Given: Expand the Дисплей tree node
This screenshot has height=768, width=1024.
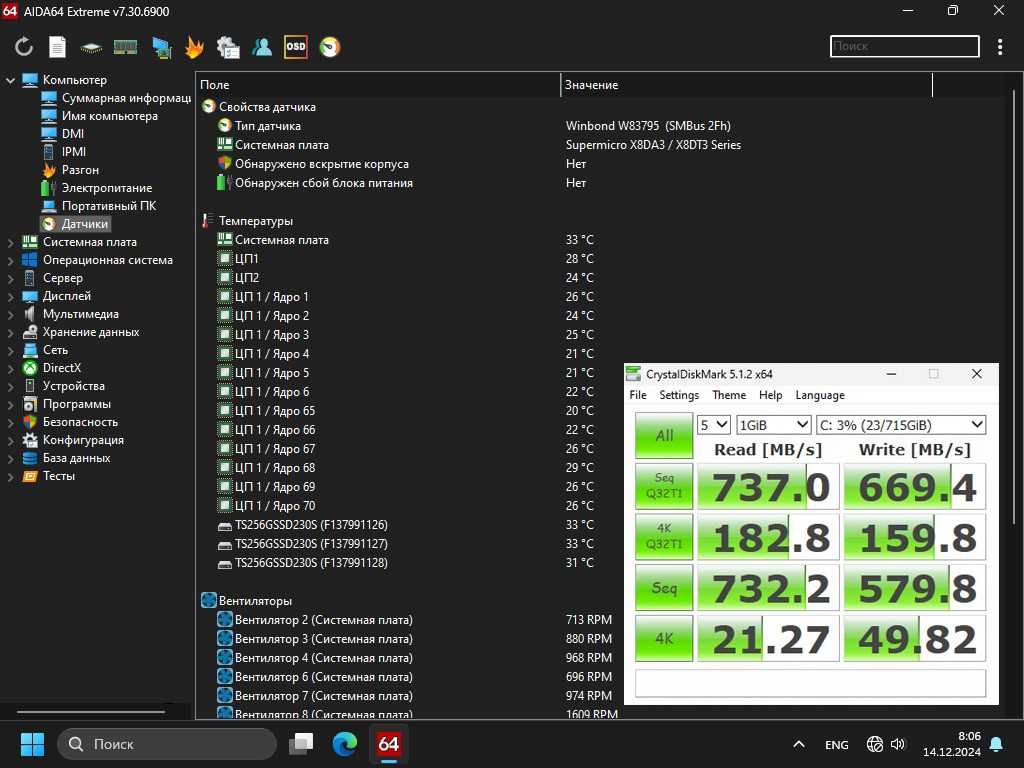Looking at the screenshot, I should pos(10,296).
